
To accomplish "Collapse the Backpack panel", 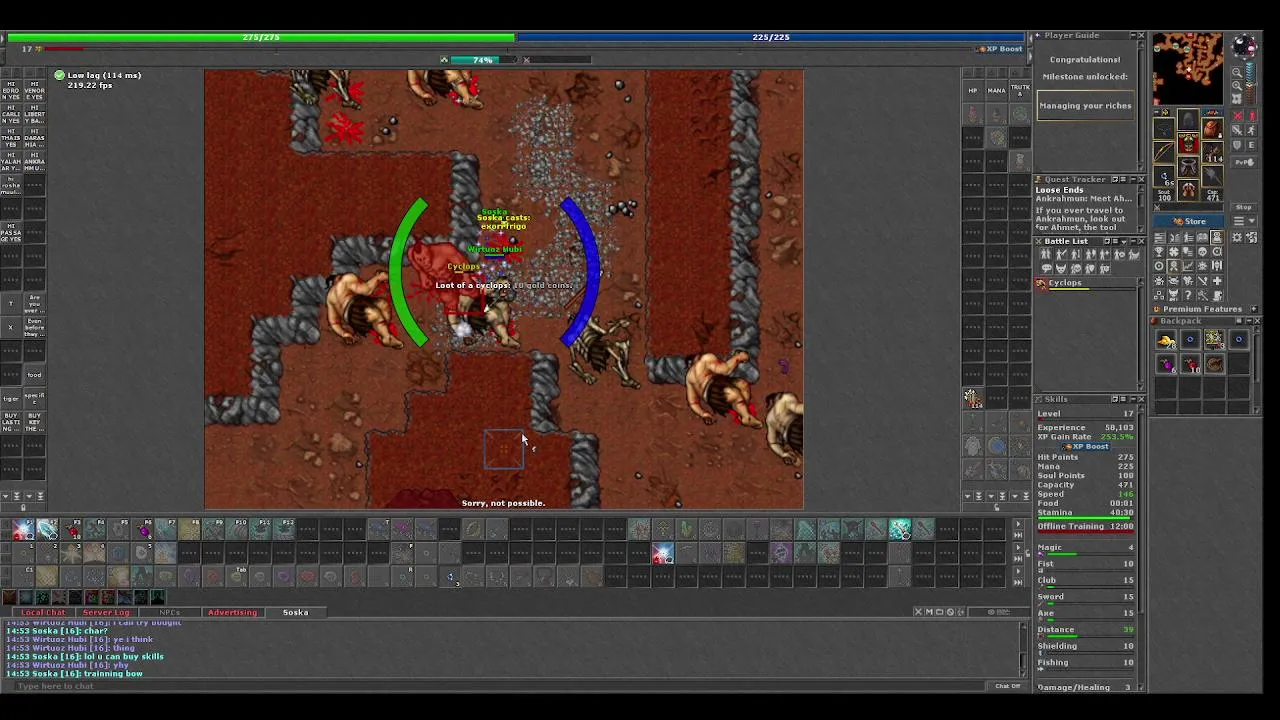I will tap(1249, 321).
